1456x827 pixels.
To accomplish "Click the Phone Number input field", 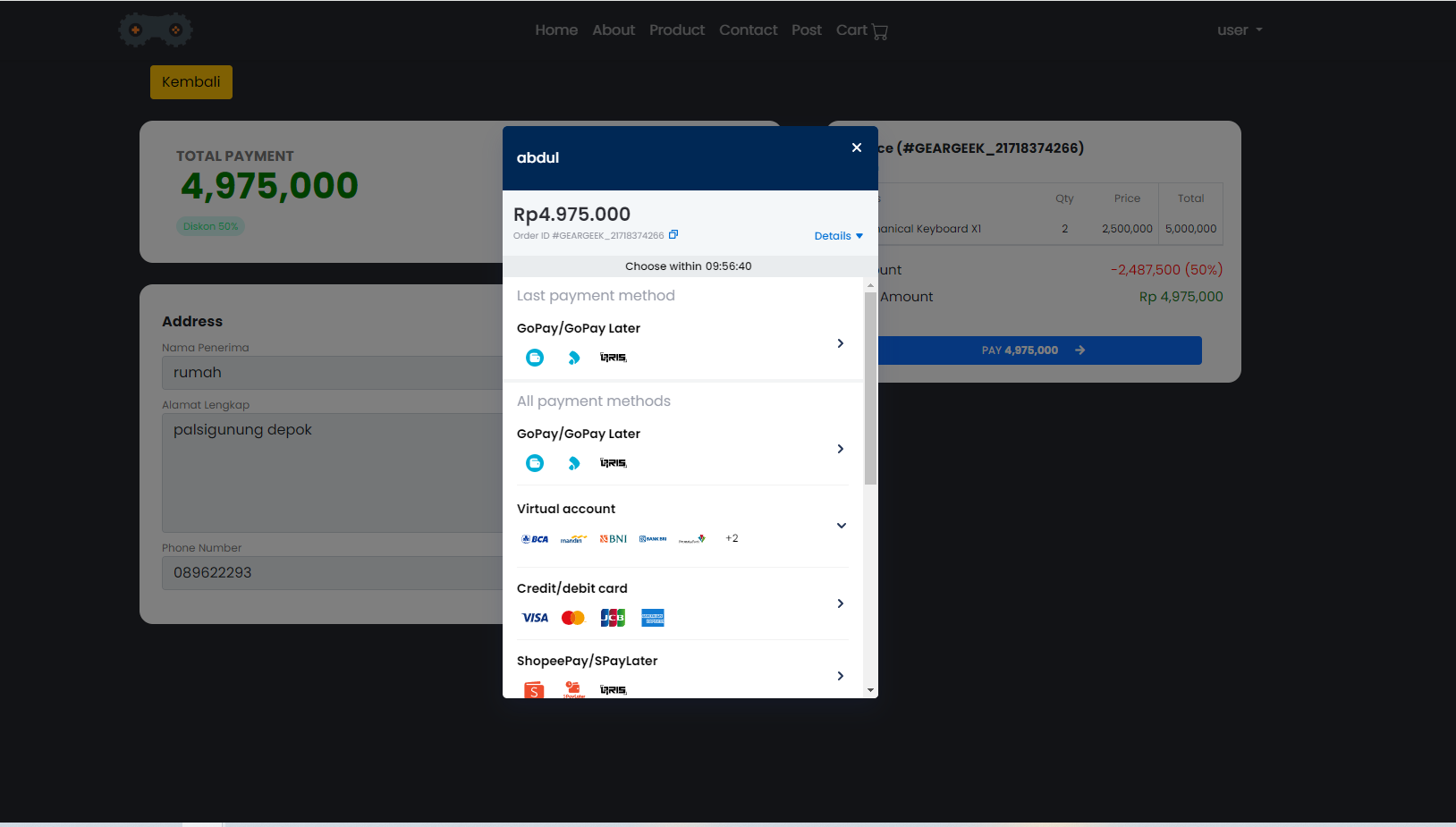I will (331, 573).
